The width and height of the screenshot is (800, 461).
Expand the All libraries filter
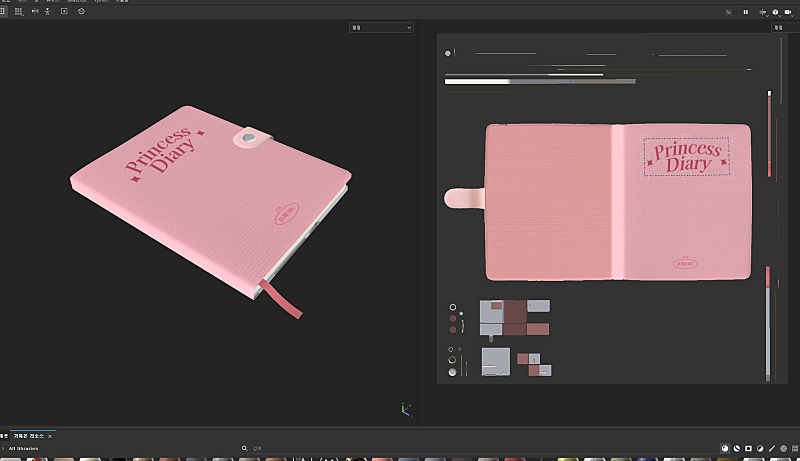point(4,449)
